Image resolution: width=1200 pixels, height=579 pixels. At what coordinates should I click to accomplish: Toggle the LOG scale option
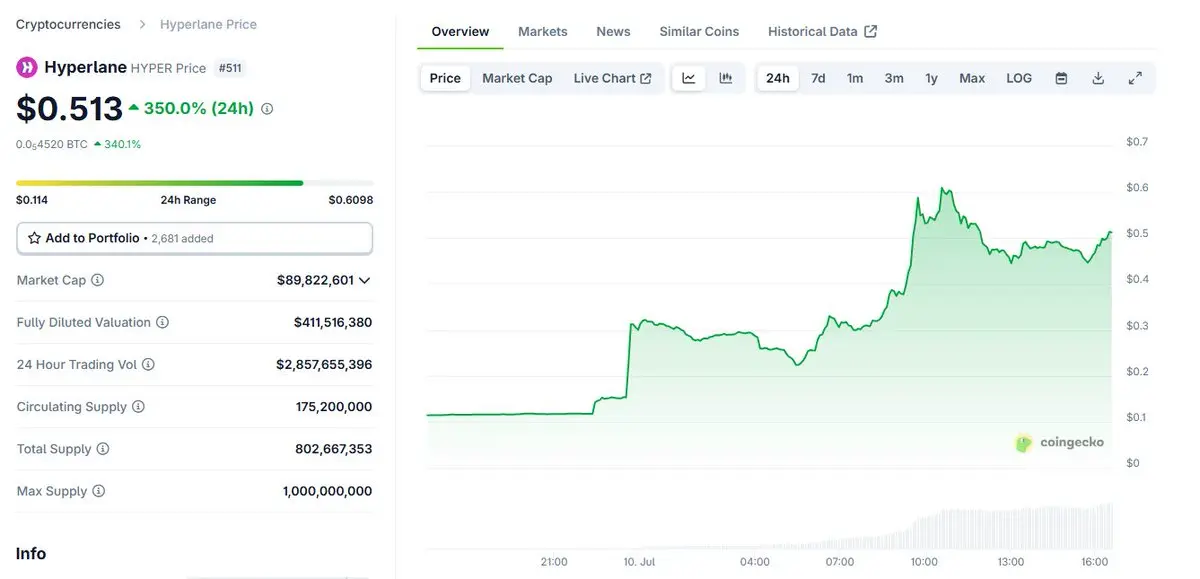pyautogui.click(x=1019, y=78)
